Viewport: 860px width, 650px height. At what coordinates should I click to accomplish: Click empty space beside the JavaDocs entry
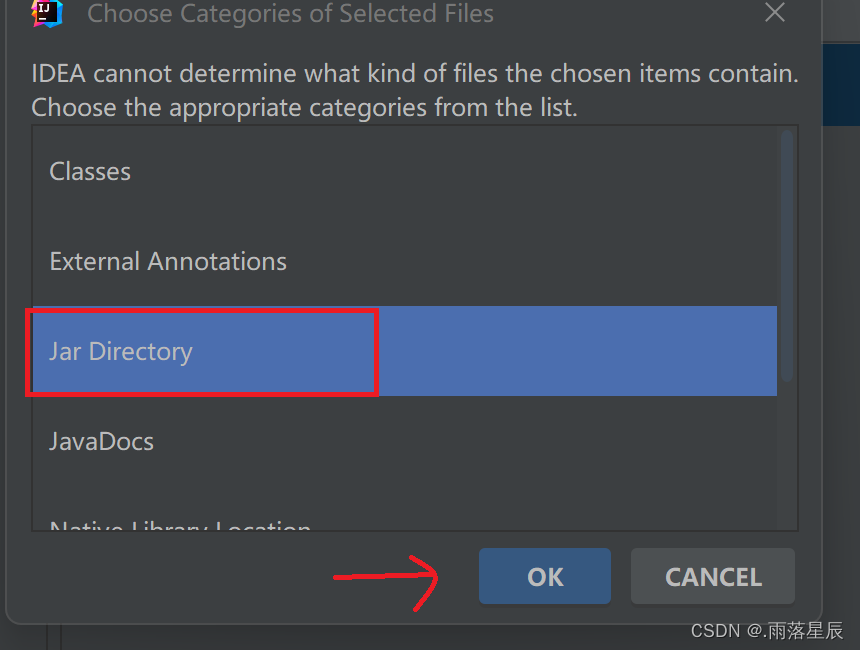pyautogui.click(x=465, y=442)
